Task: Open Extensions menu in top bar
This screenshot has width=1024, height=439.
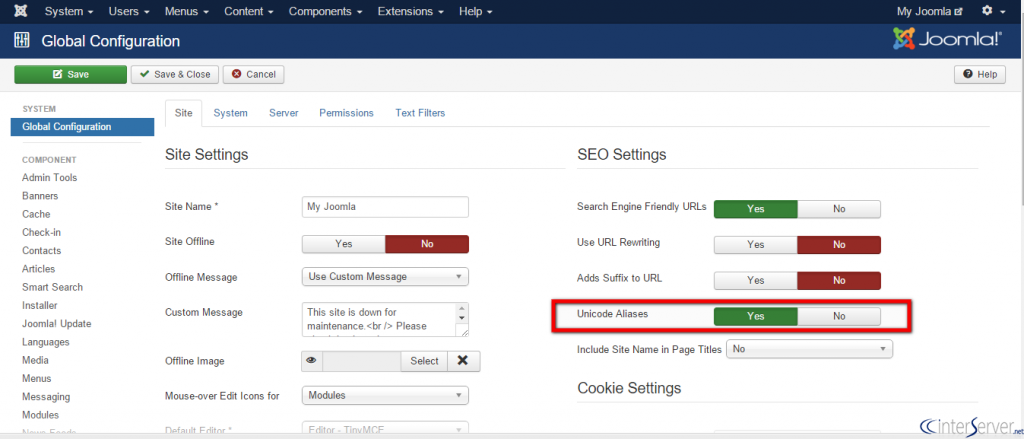Action: 411,12
